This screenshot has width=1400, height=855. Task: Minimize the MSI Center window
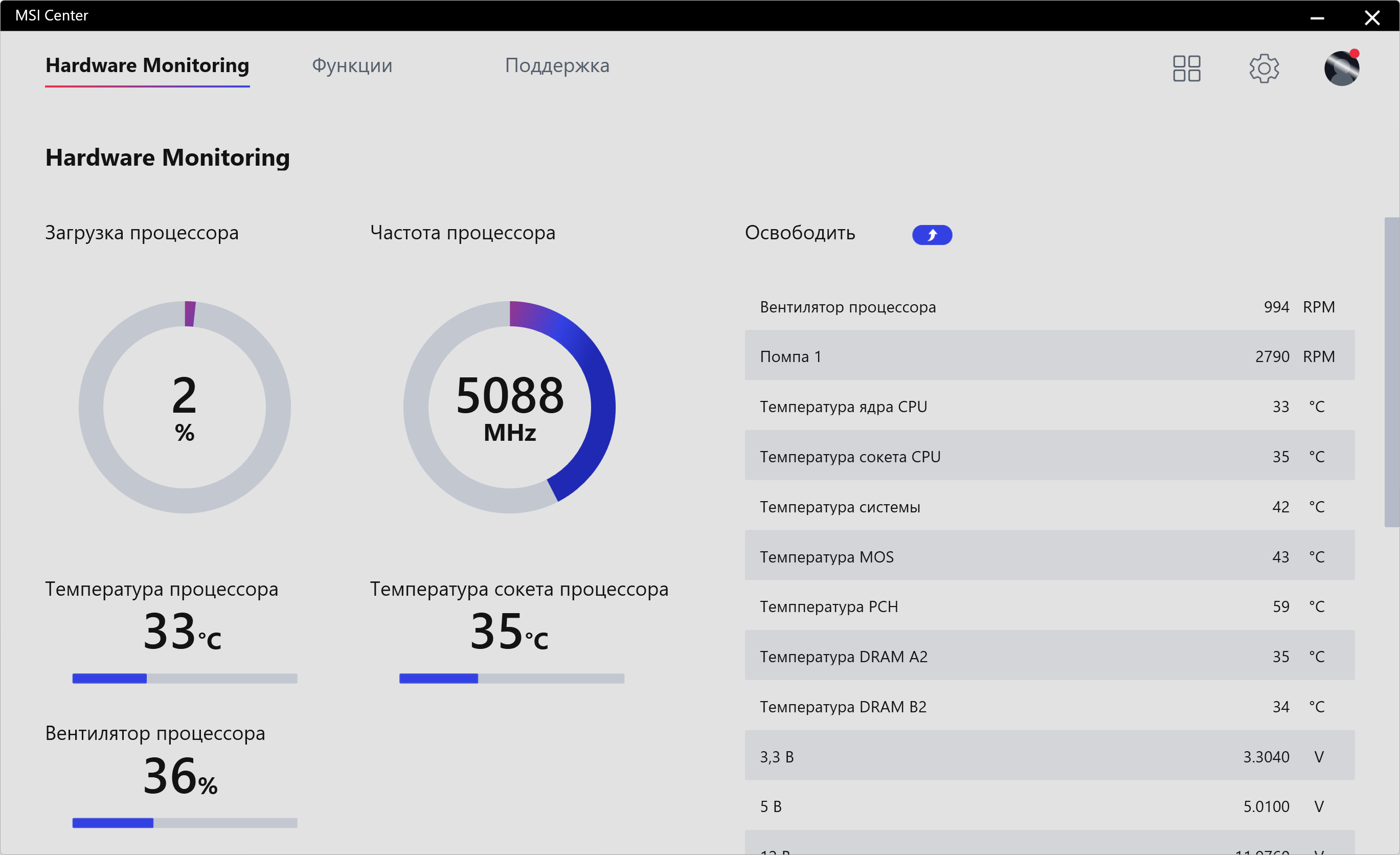[x=1317, y=17]
